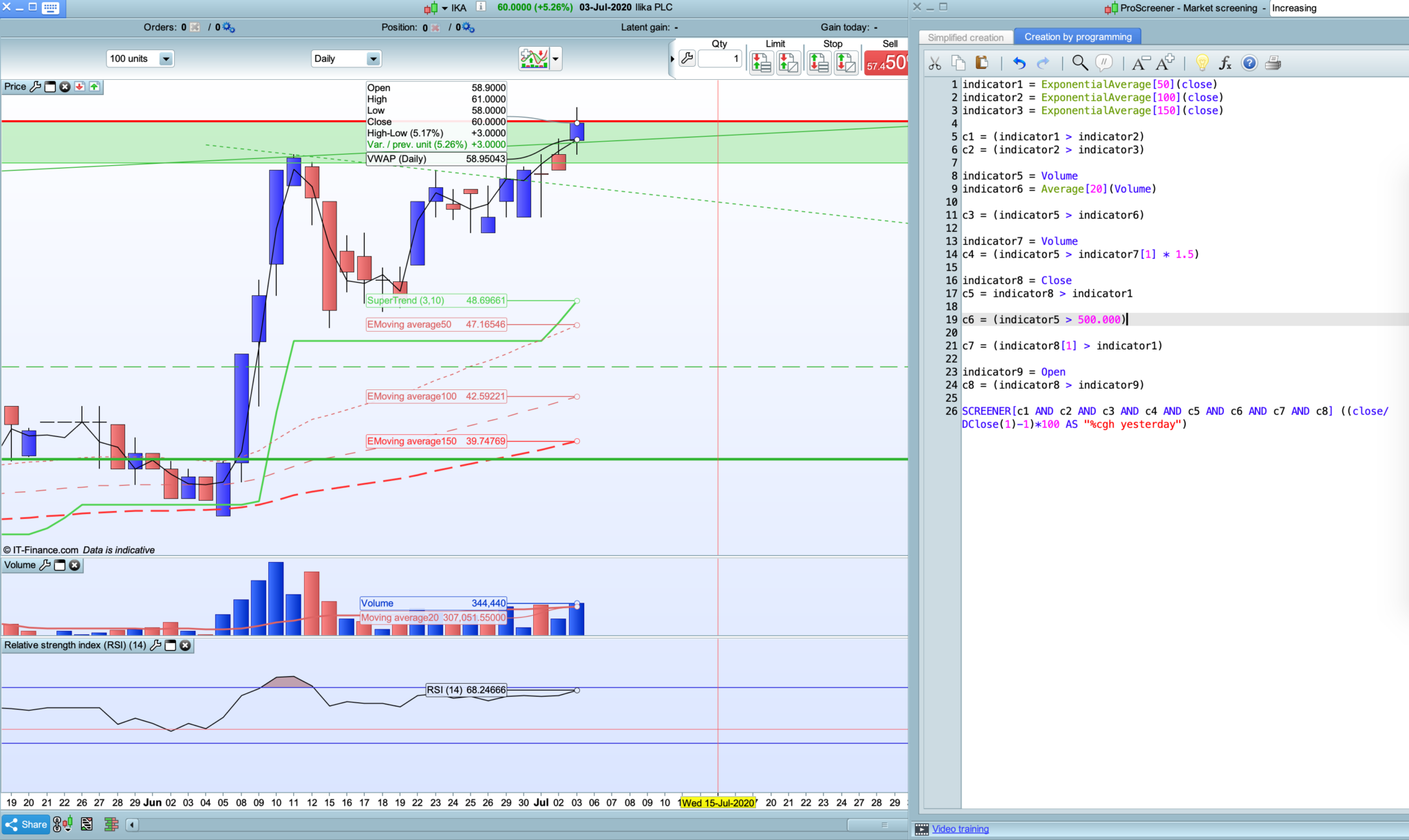Click the Share button
1409x840 pixels.
(x=26, y=824)
